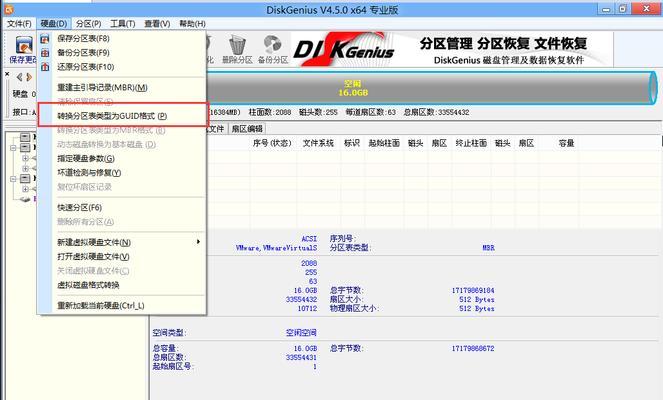This screenshot has width=663, height=400.
Task: Switch to the 扇区编辑 tab
Action: (247, 129)
